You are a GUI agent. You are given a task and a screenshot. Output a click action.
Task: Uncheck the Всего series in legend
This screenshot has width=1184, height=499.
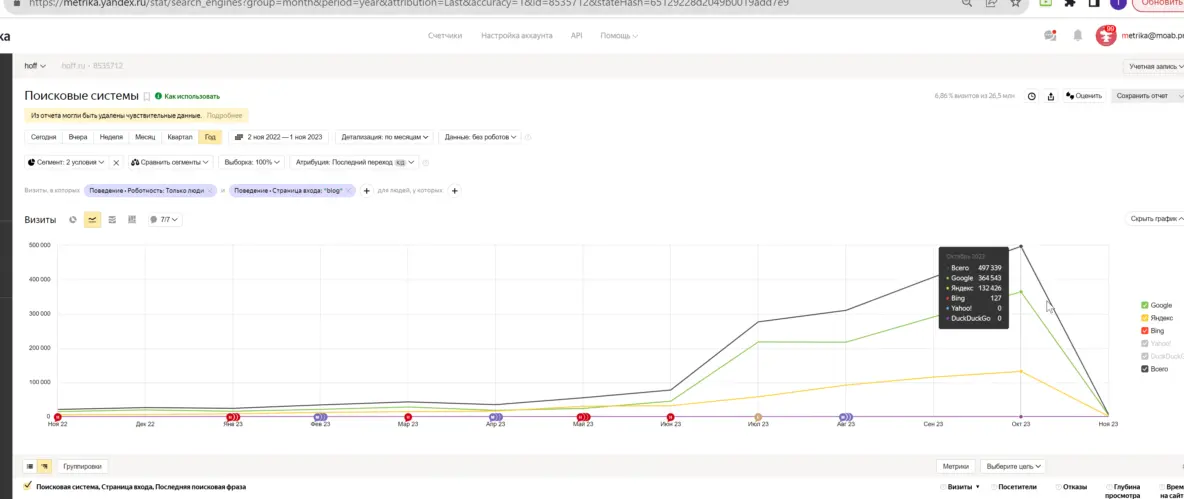click(1145, 369)
